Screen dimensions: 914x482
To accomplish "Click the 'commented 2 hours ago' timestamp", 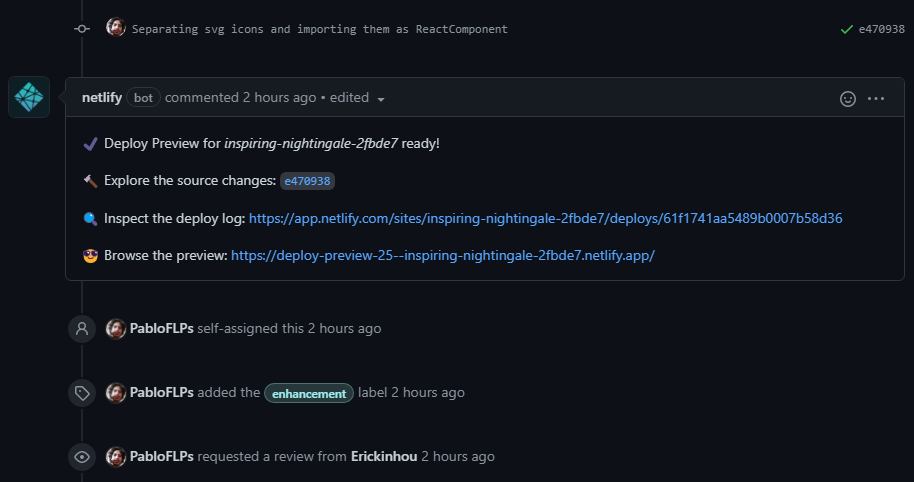I will (x=240, y=97).
